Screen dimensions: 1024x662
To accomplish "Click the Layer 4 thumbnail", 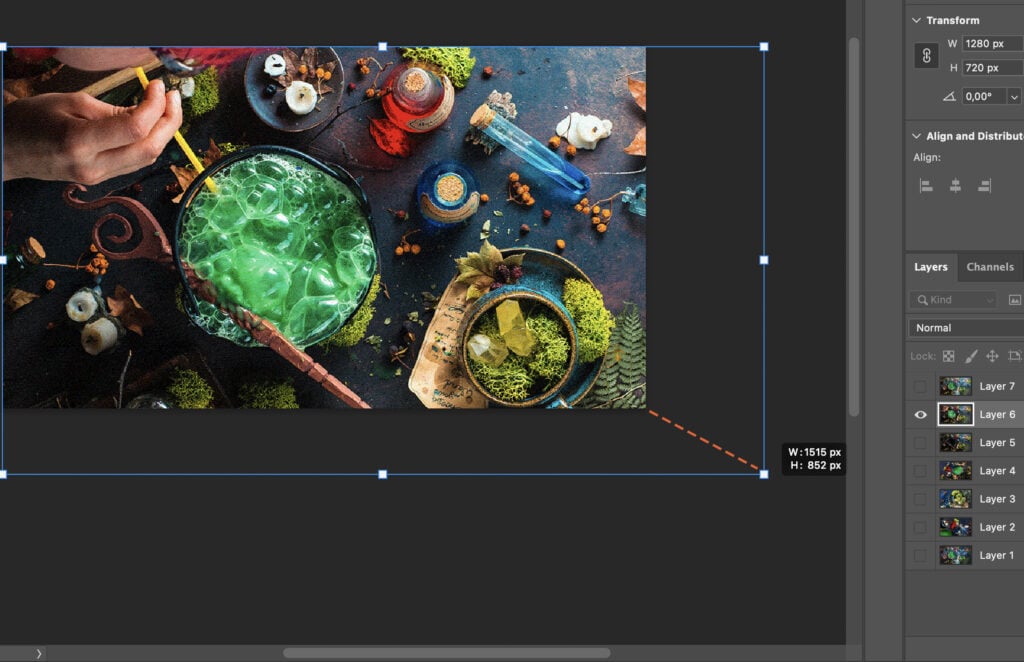I will [955, 470].
